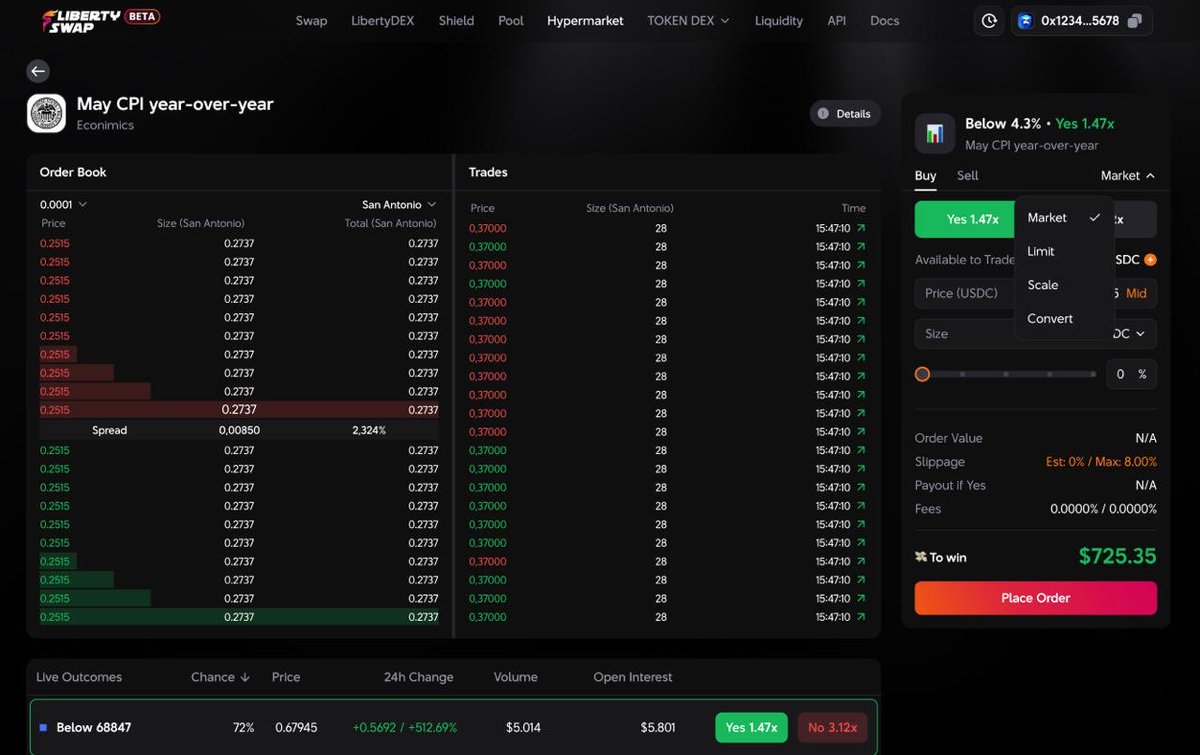This screenshot has width=1200, height=755.
Task: Set price to Mid
Action: point(1137,293)
